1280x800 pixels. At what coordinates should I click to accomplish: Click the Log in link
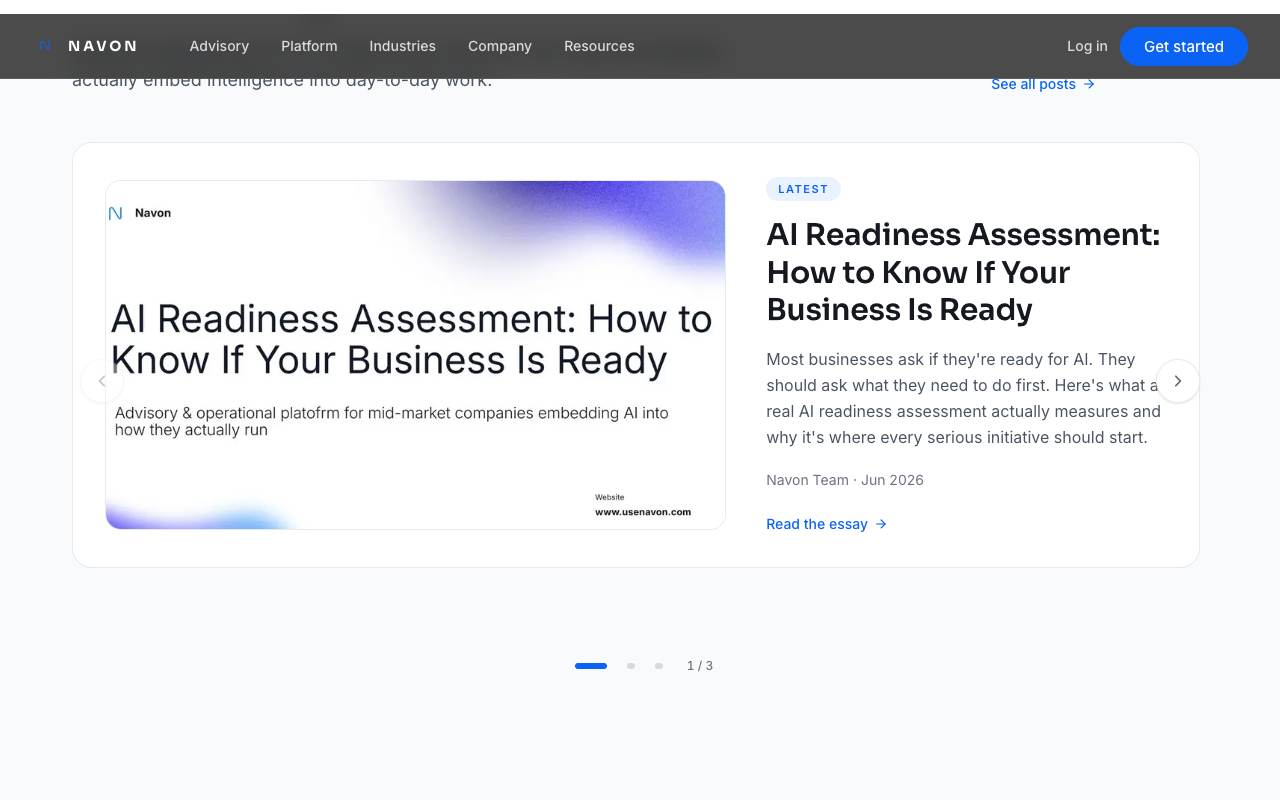pos(1087,46)
